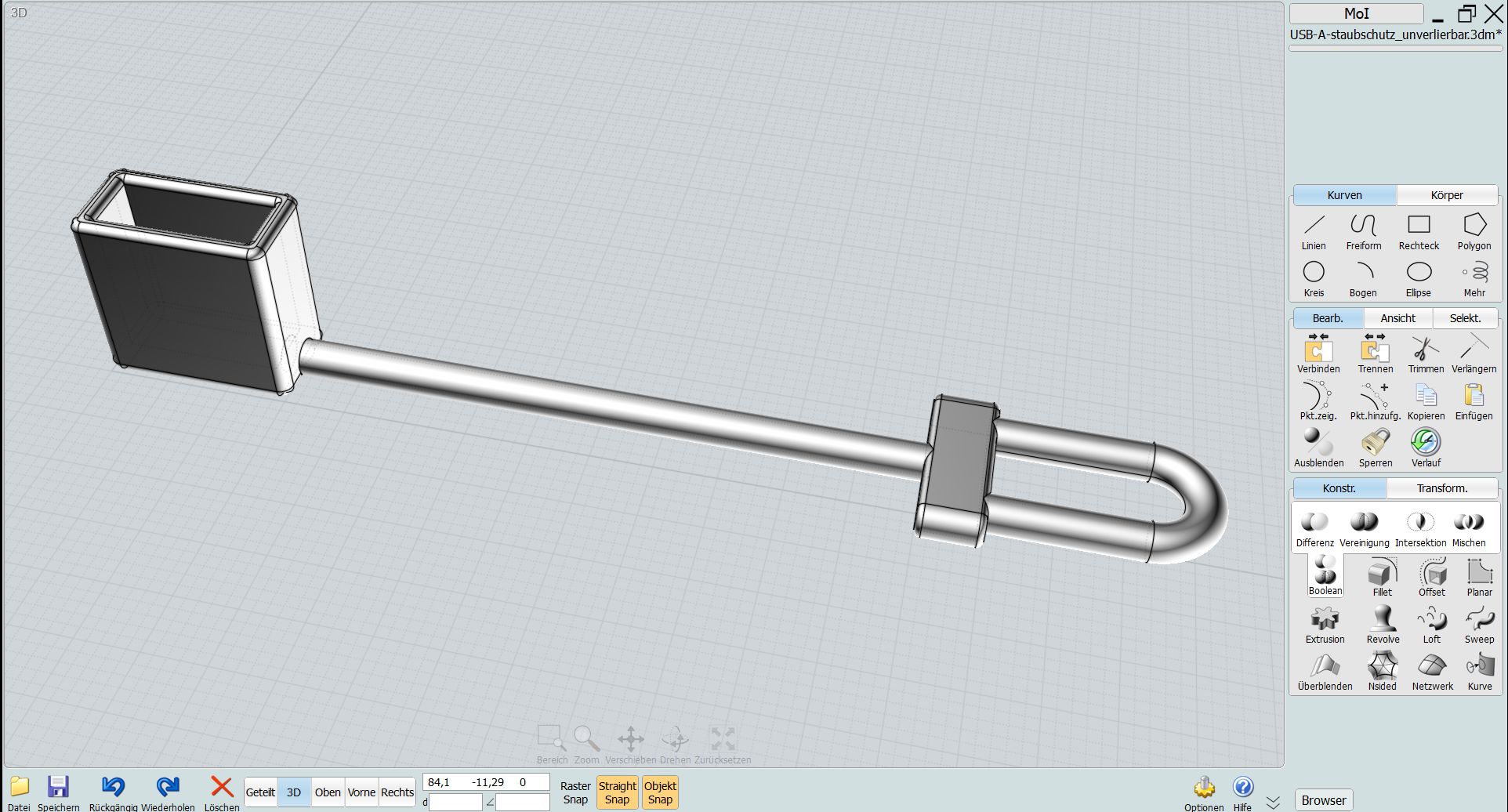1508x812 pixels.
Task: Click the Ausblenden hide tool
Action: point(1319,448)
